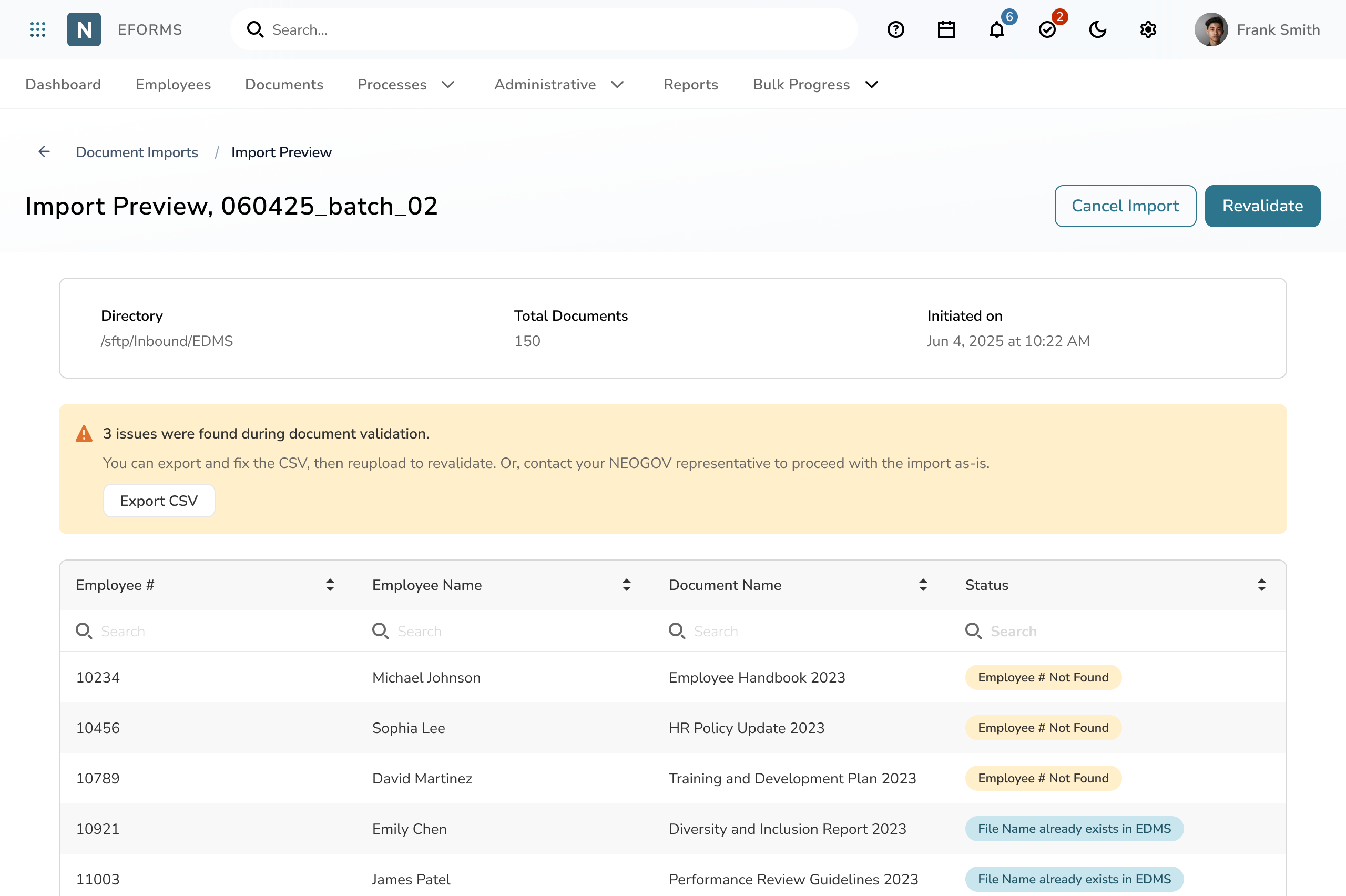The height and width of the screenshot is (896, 1346).
Task: Open the app launcher grid icon
Action: tap(38, 29)
